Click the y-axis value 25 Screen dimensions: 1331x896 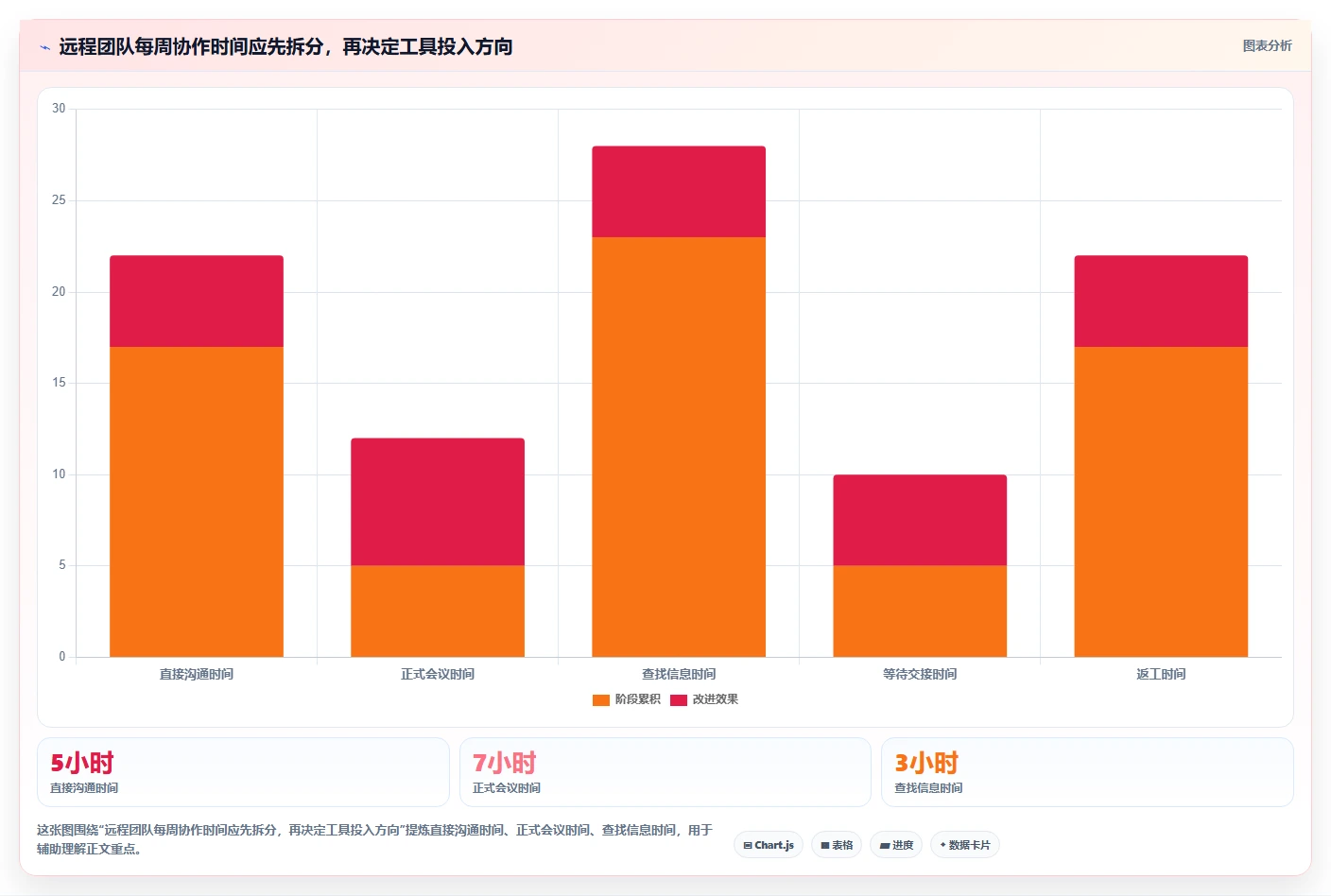(59, 200)
